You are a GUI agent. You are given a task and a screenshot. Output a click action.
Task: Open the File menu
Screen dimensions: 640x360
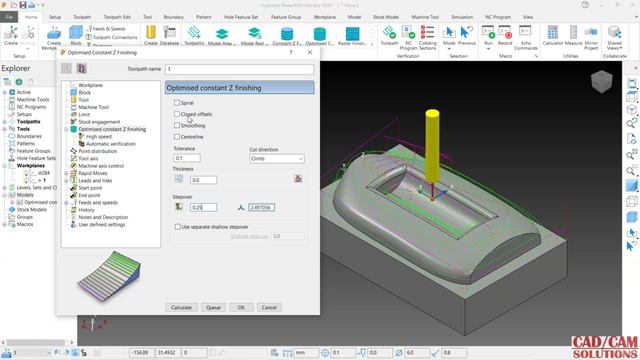click(9, 17)
